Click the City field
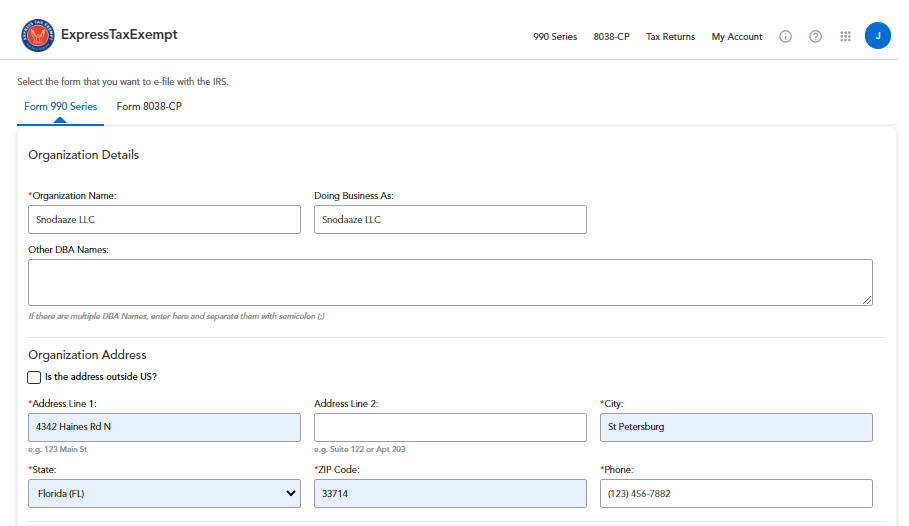Image resolution: width=909 pixels, height=526 pixels. [x=736, y=427]
